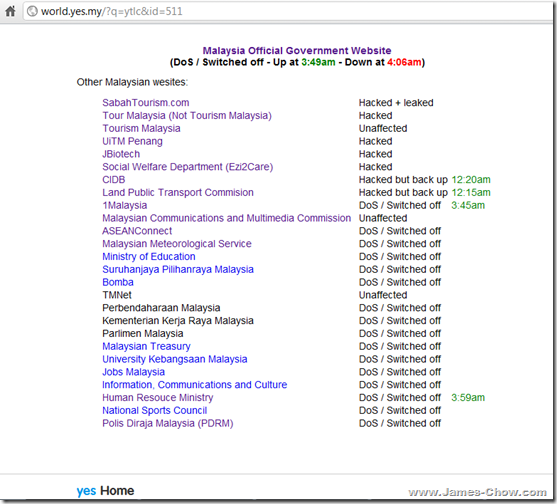The height and width of the screenshot is (504, 557).
Task: Click the Parlimen Malaysia text
Action: [x=143, y=334]
